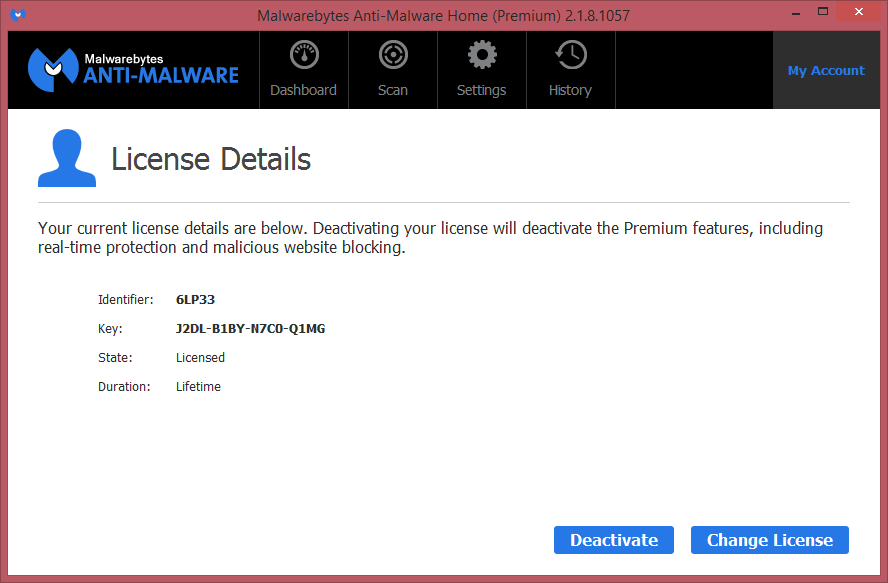Open History using the clock icon

click(x=570, y=56)
